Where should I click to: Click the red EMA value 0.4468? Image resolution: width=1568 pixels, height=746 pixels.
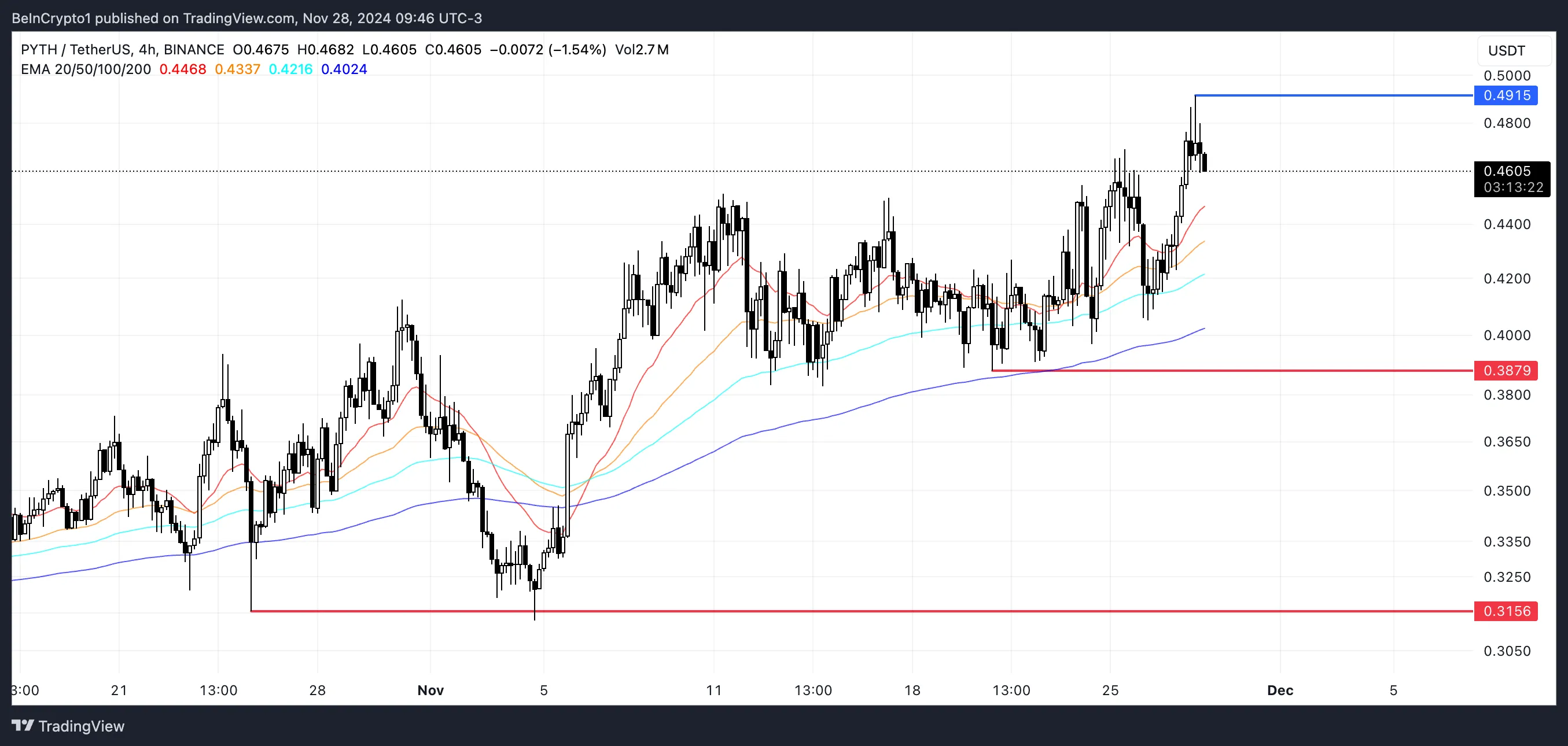click(x=183, y=69)
